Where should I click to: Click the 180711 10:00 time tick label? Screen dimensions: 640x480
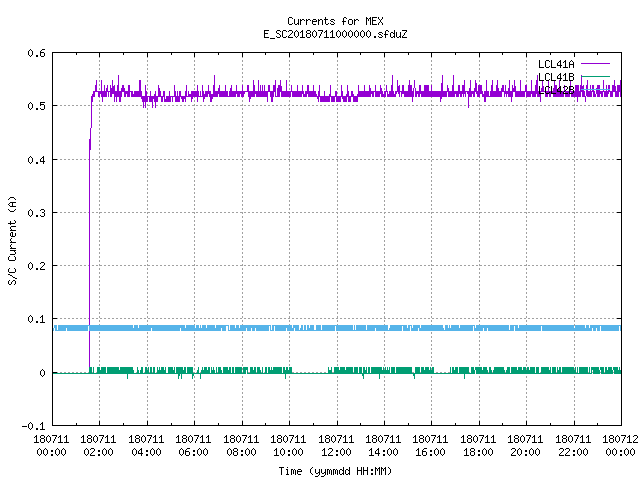tap(288, 446)
